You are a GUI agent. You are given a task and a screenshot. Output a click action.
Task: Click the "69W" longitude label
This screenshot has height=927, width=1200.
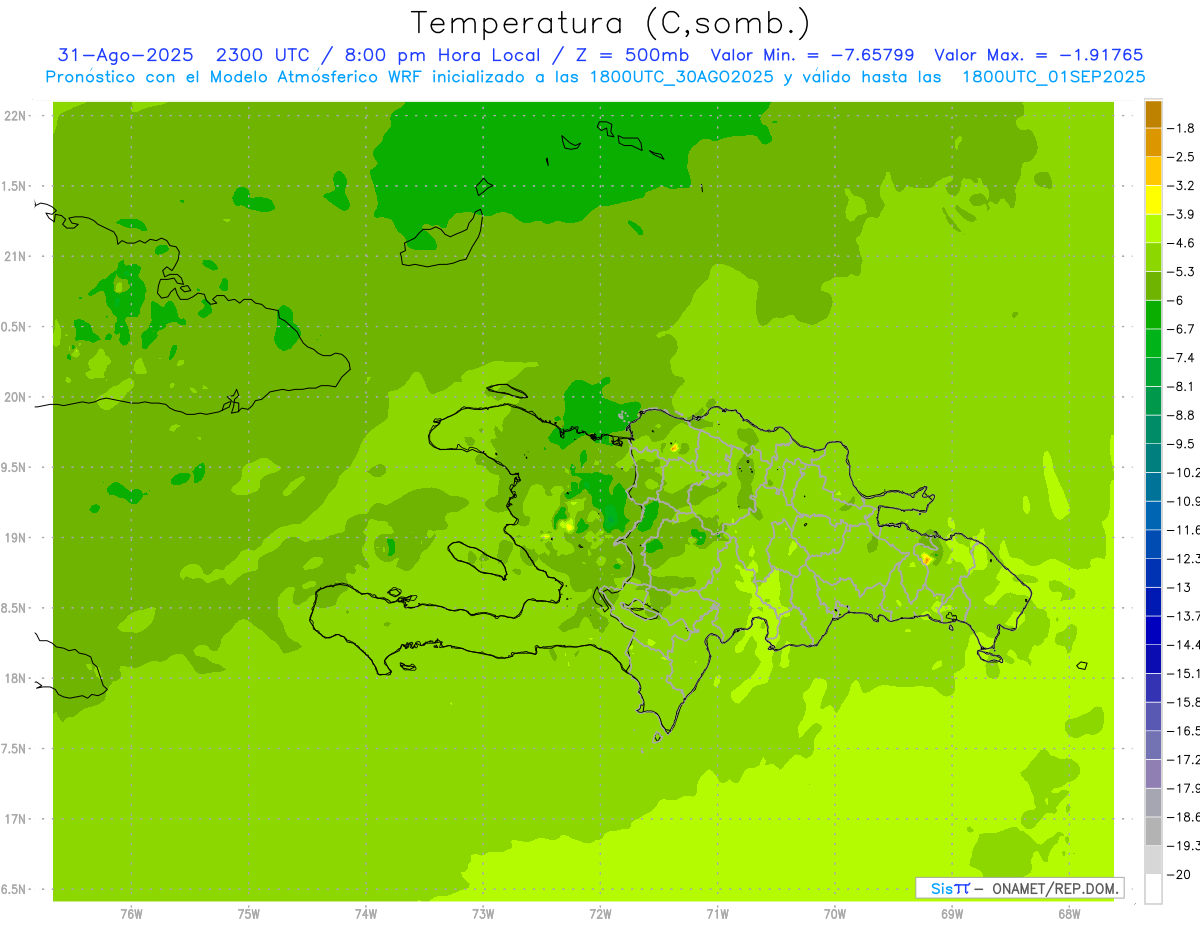[x=952, y=914]
